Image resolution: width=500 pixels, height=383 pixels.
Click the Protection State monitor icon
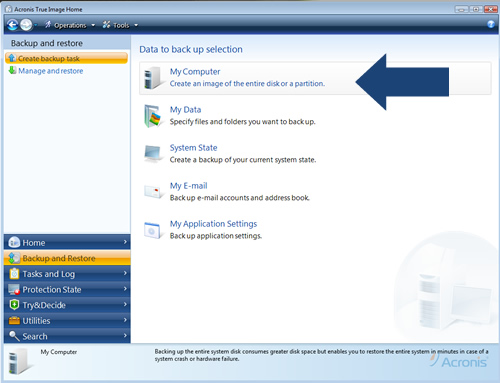[x=14, y=289]
